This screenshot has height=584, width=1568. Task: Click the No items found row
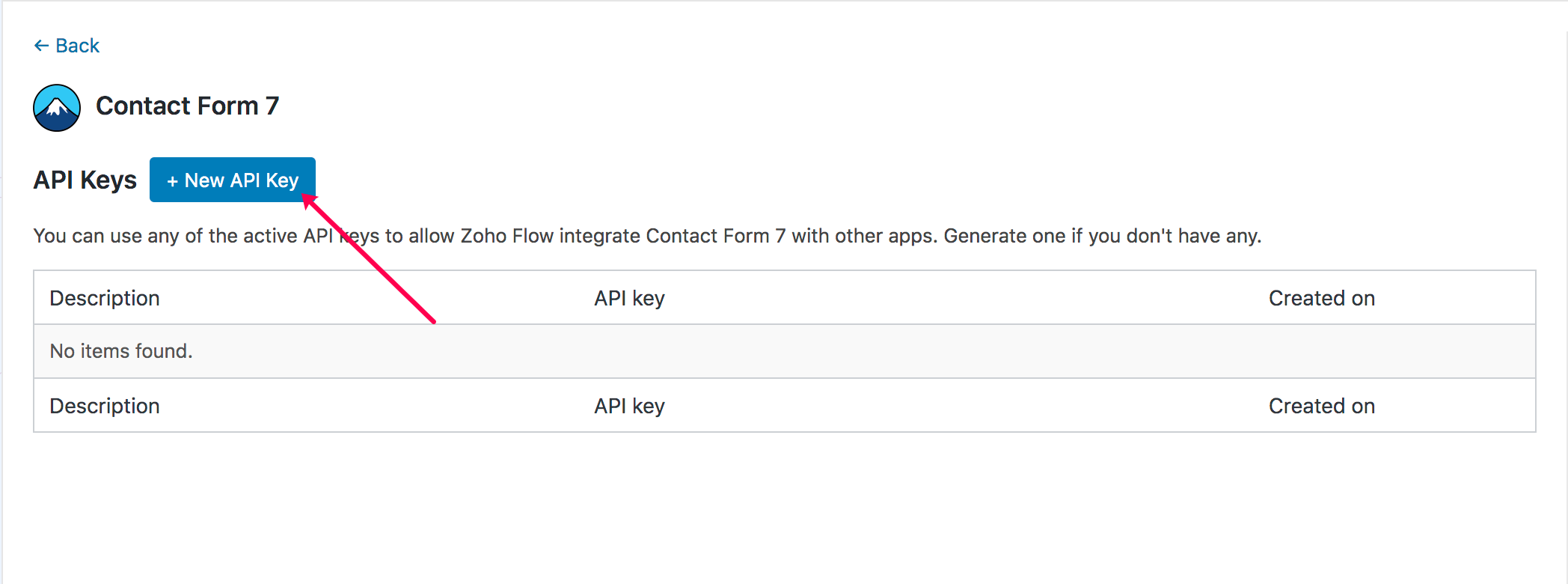pyautogui.click(x=121, y=351)
